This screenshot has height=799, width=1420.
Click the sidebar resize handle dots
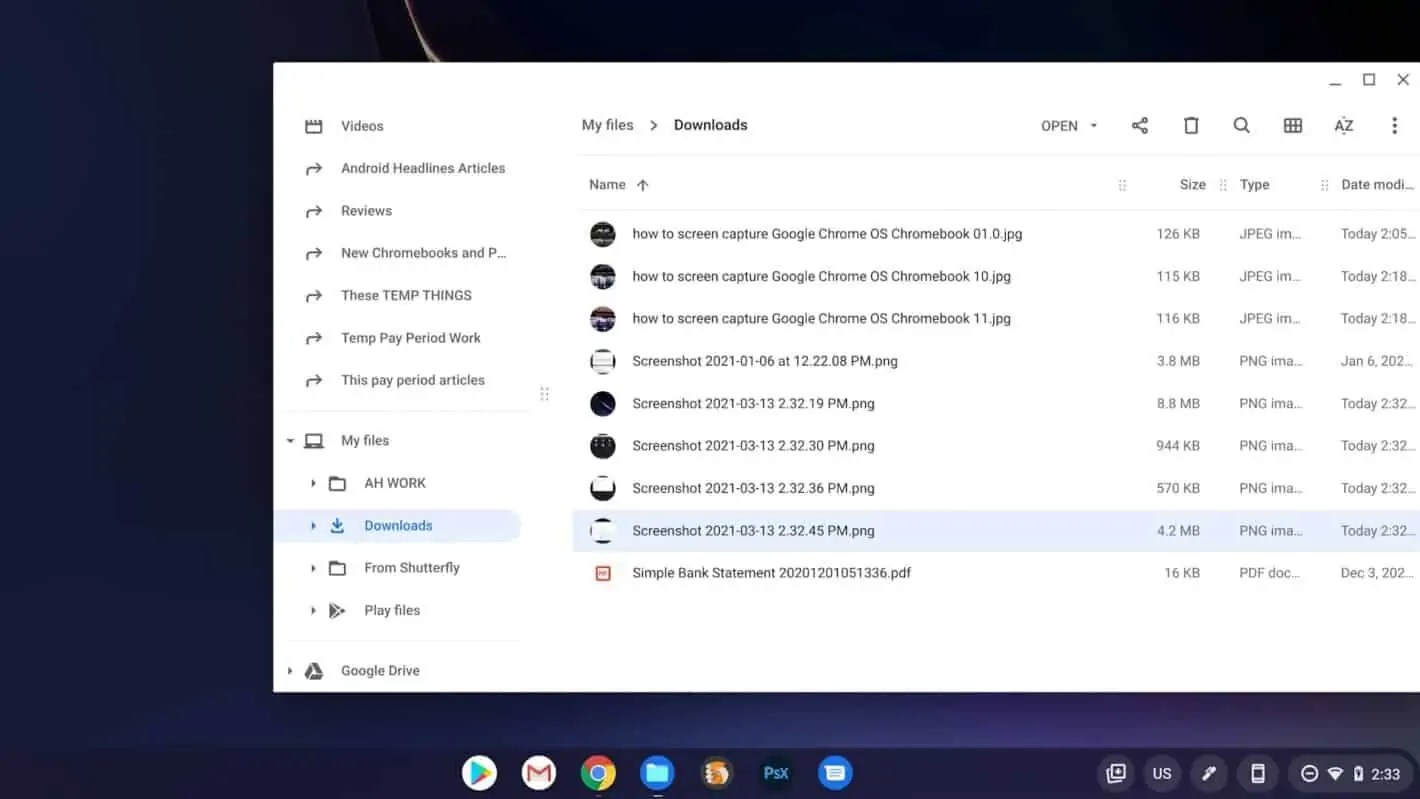[544, 394]
